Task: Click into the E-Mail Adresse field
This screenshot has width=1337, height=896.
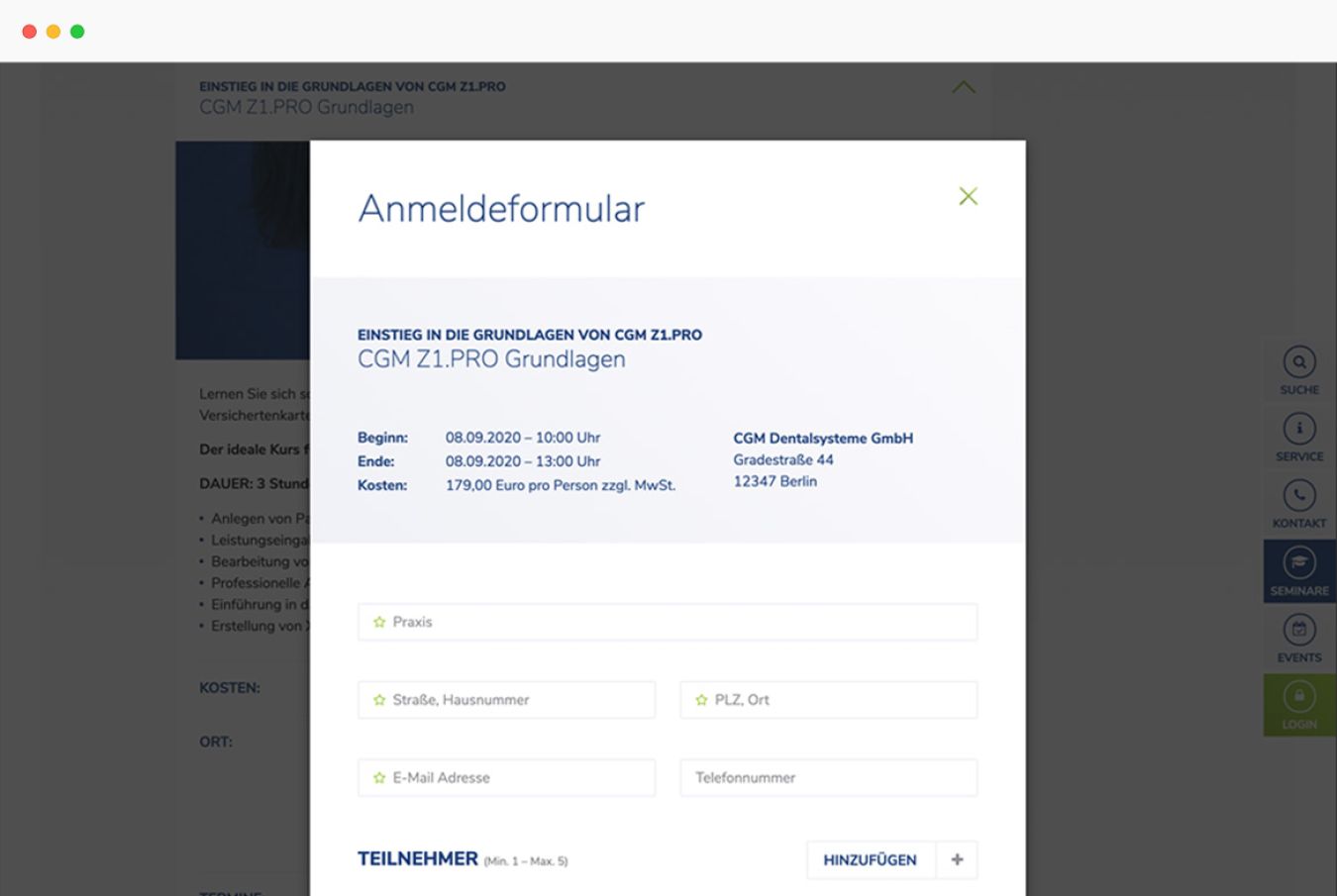Action: [506, 778]
